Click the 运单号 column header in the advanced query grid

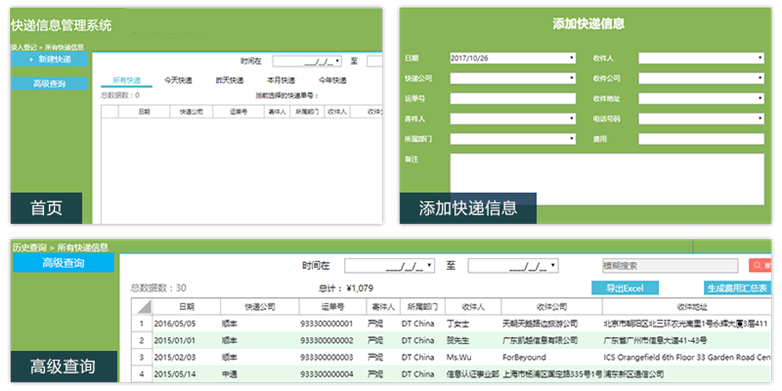click(333, 306)
